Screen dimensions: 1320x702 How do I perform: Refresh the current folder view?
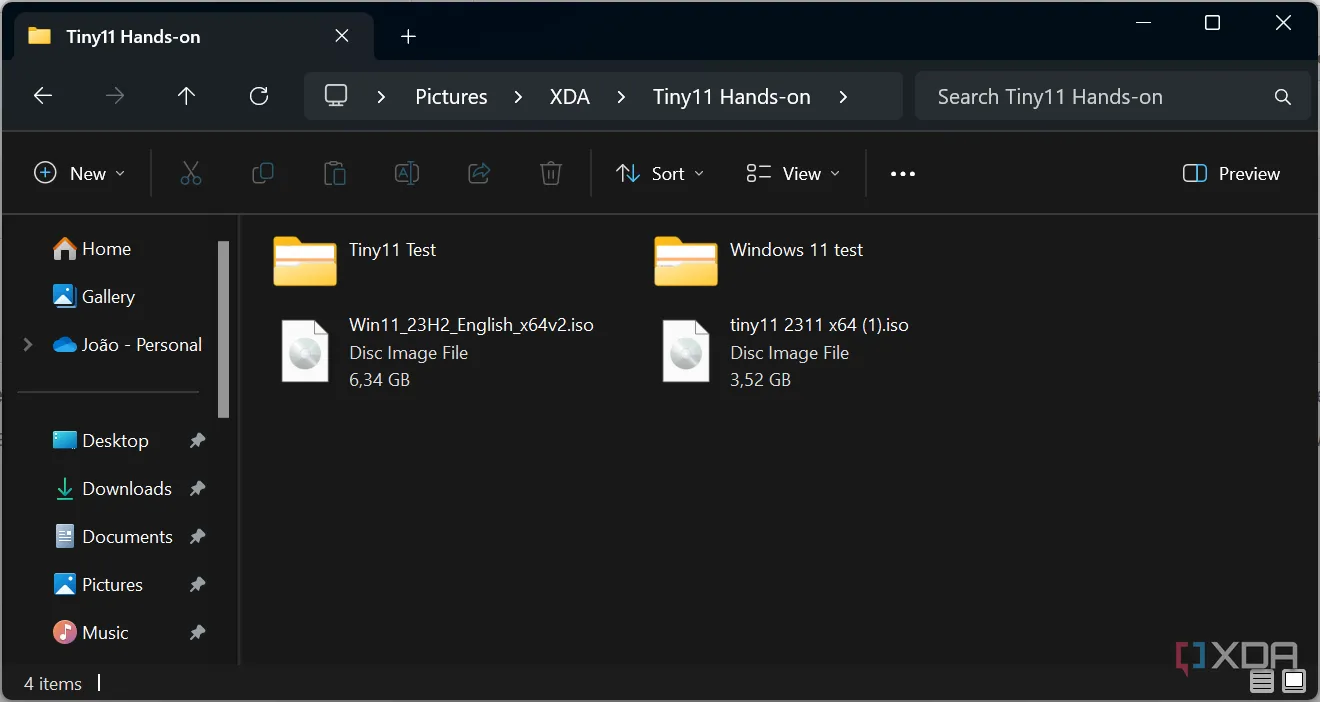tap(259, 96)
